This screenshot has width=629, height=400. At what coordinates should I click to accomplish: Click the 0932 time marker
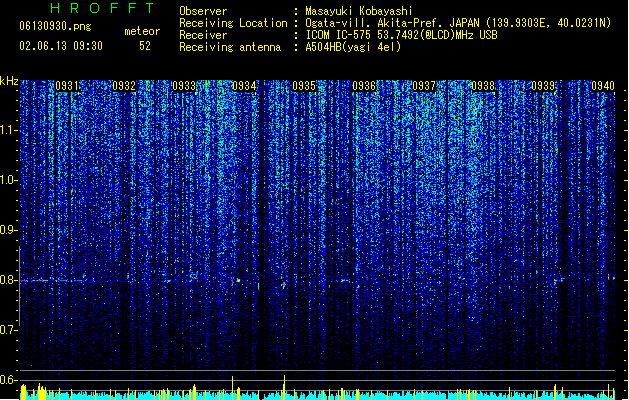(x=124, y=86)
